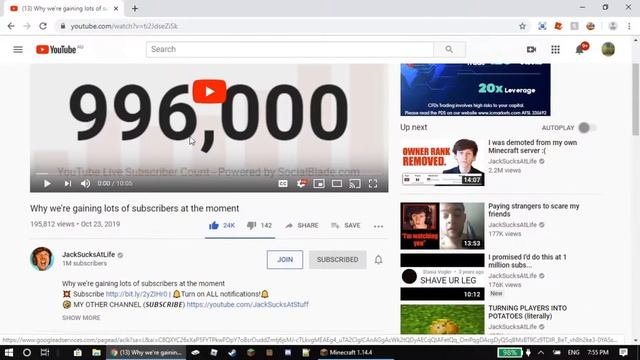Toggle closed captions CC button
Screen dimensions: 640x360
283,184
